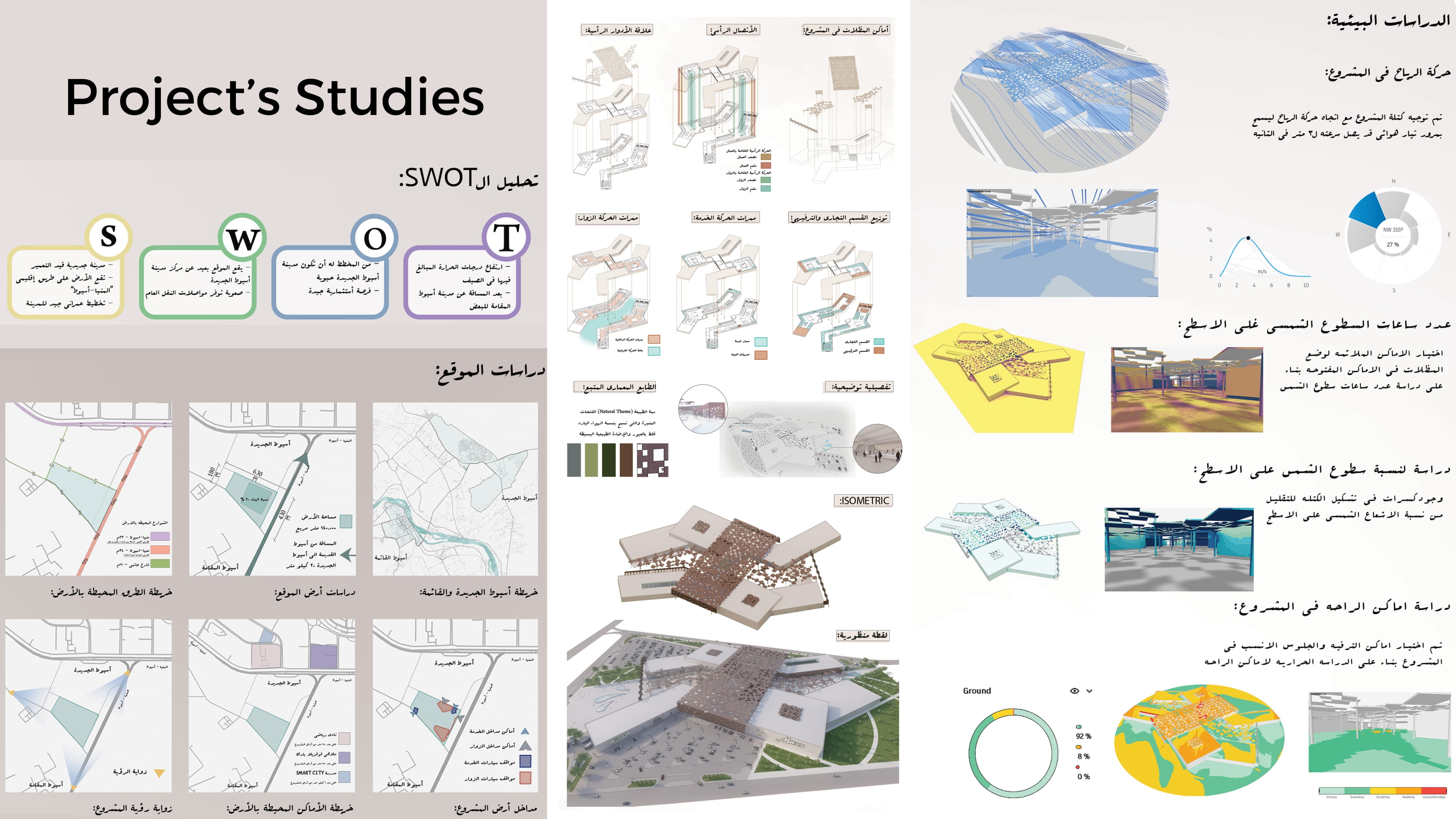Select the brown swatch in the material palette
Viewport: 1456px width, 819px height.
[x=626, y=460]
